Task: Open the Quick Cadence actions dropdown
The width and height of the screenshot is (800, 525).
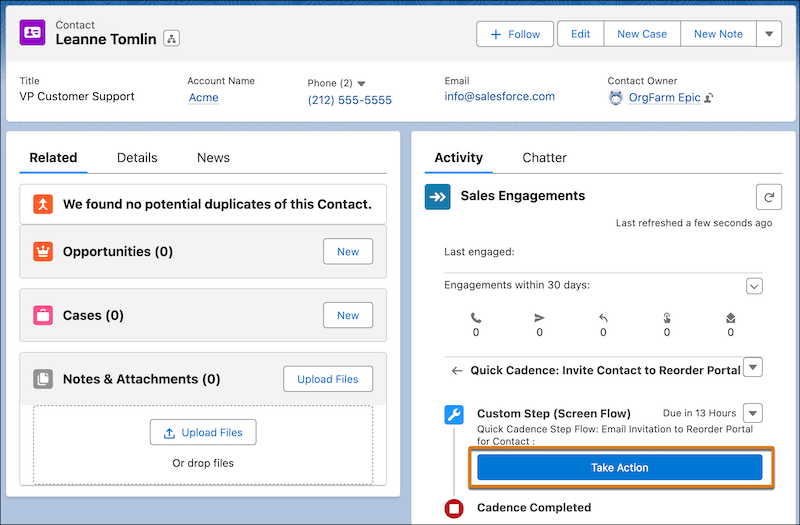Action: [x=753, y=367]
